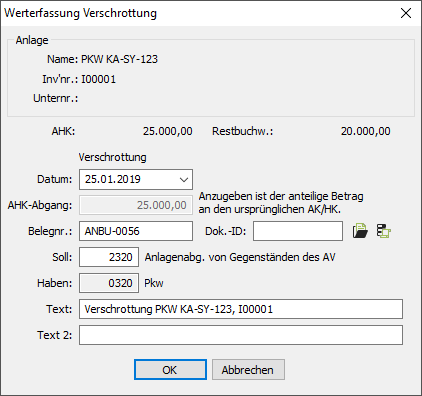
Task: Click the Anlage group box title
Action: pyautogui.click(x=32, y=40)
